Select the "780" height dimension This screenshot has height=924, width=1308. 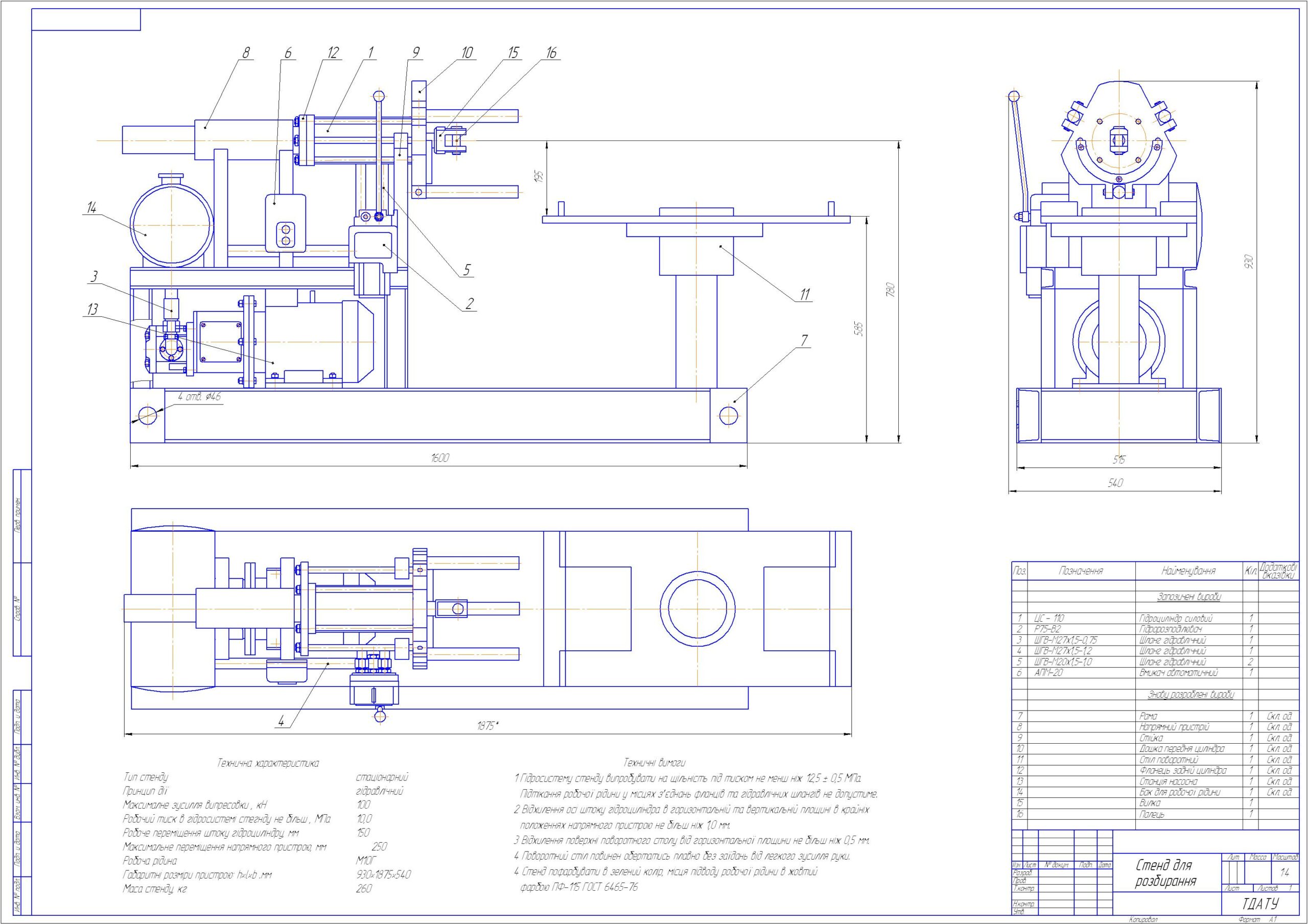[892, 290]
